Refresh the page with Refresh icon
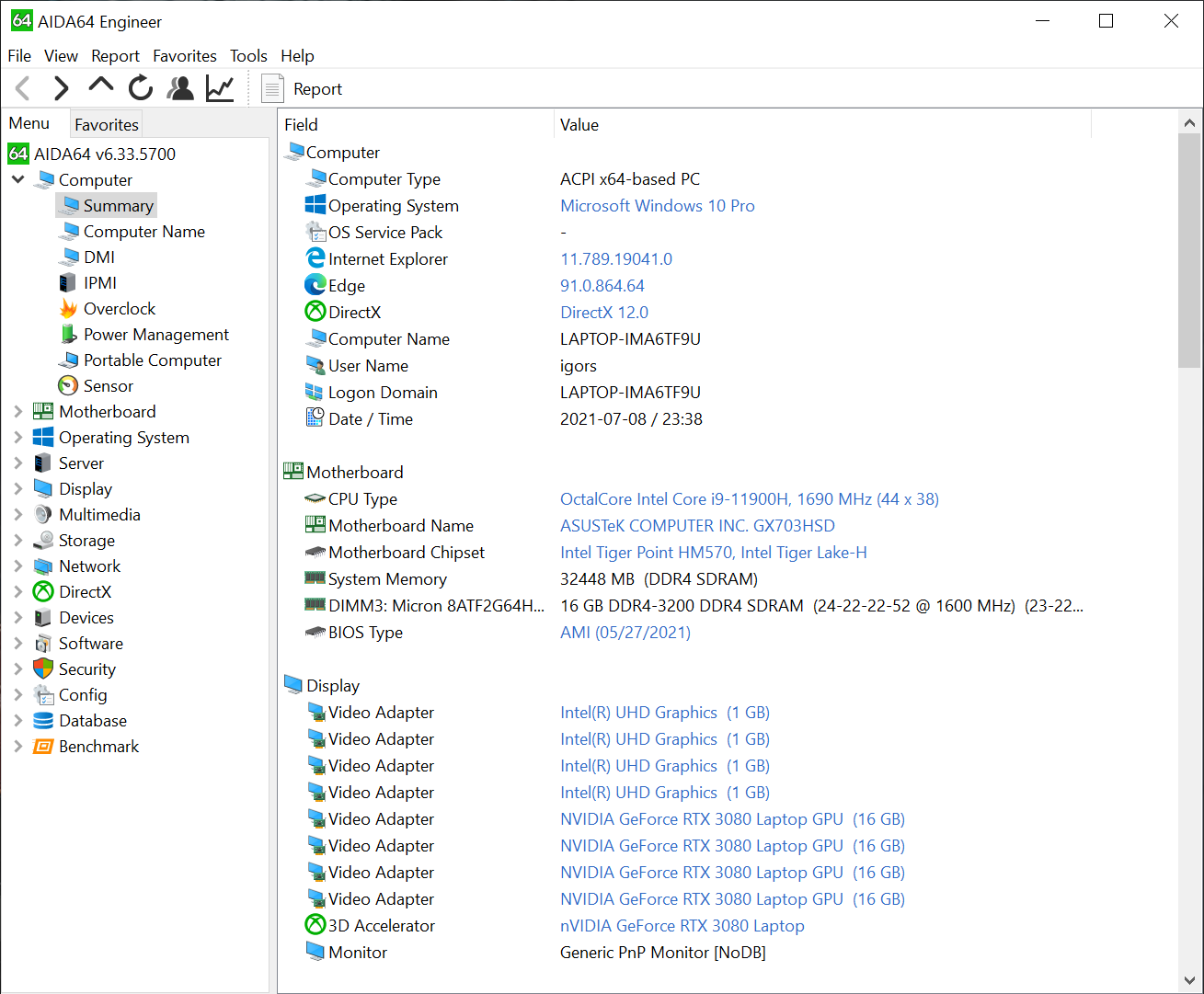 click(140, 88)
